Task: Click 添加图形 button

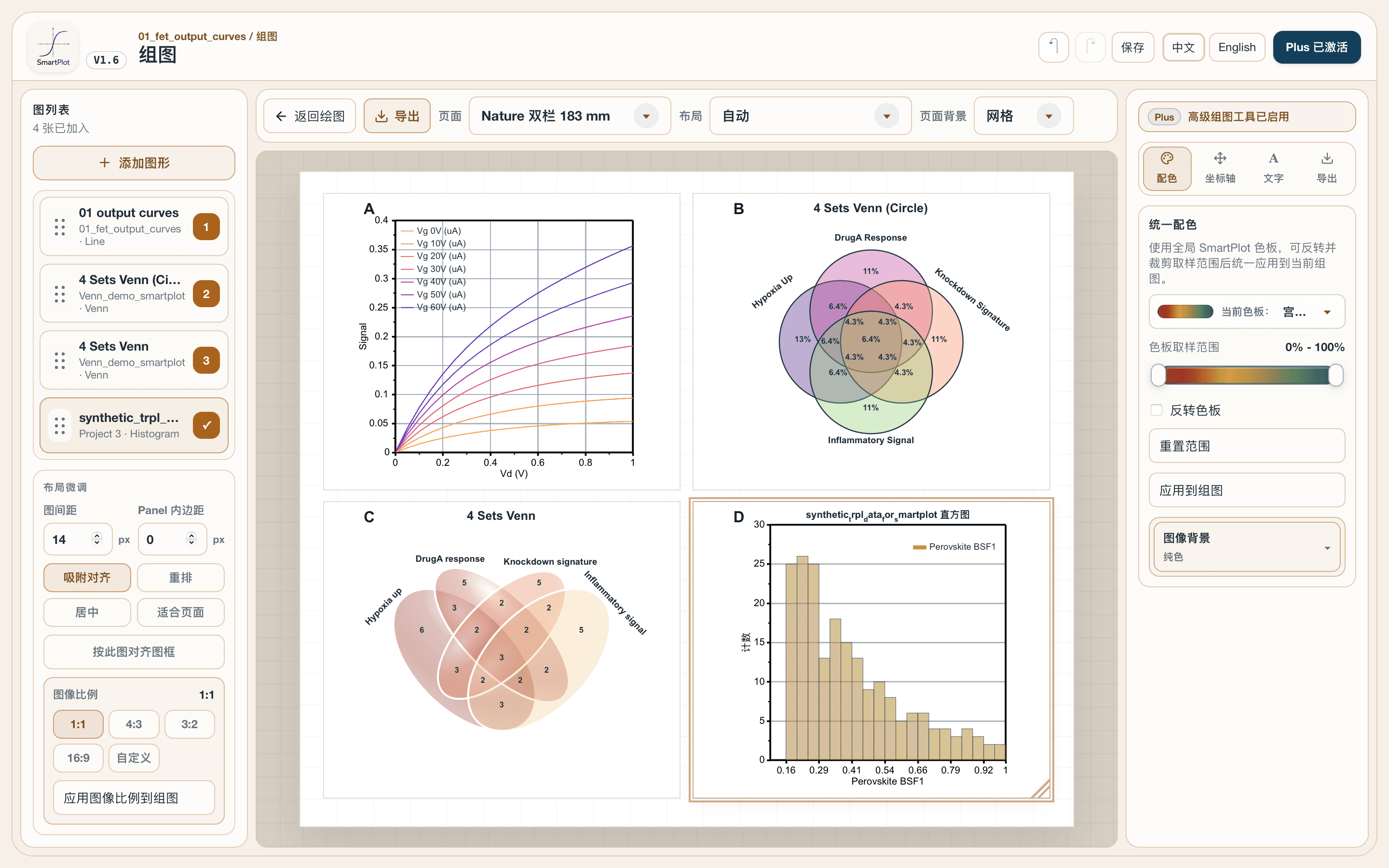Action: [134, 163]
